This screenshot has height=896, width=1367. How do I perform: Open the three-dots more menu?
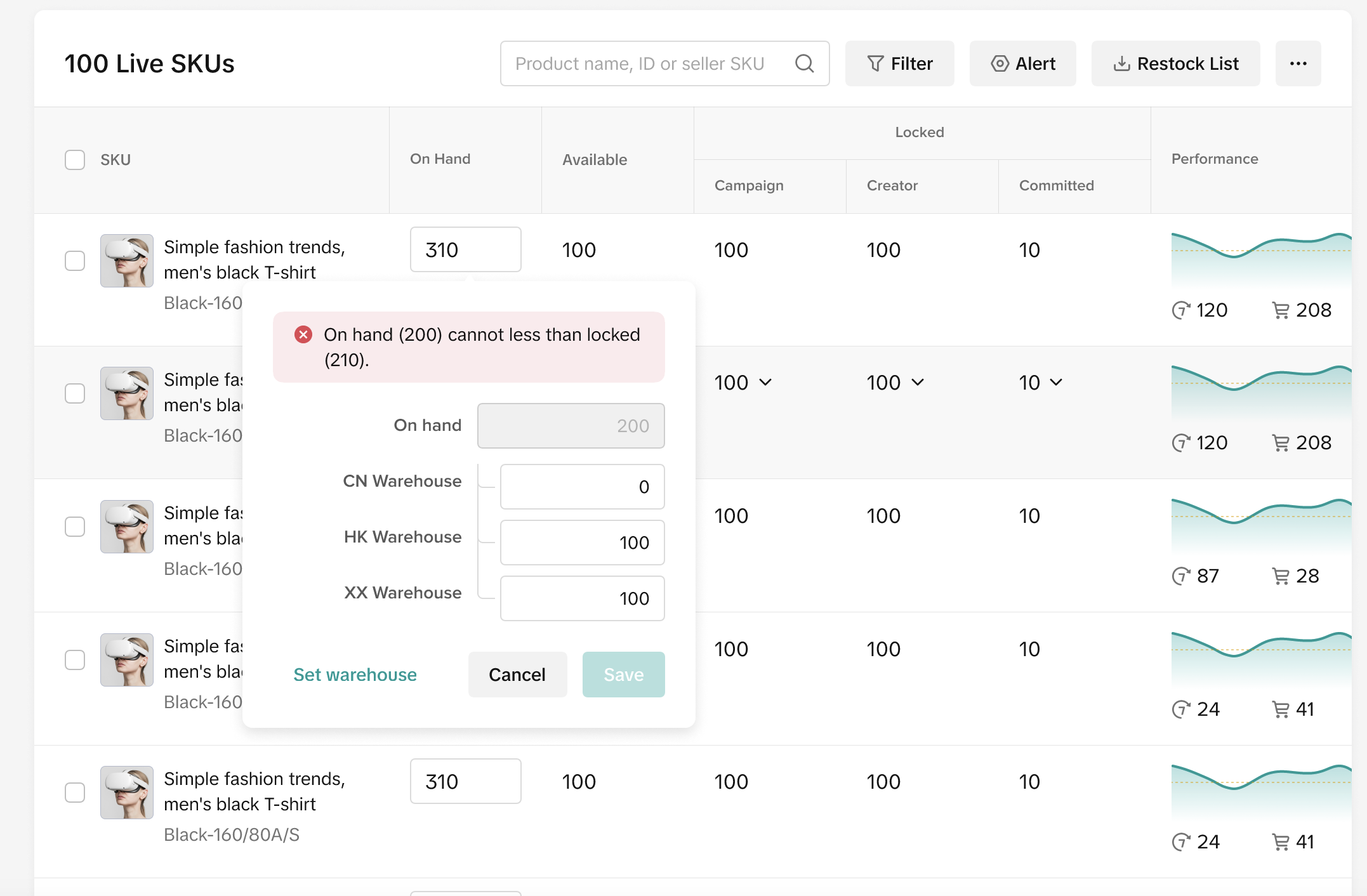pyautogui.click(x=1298, y=63)
